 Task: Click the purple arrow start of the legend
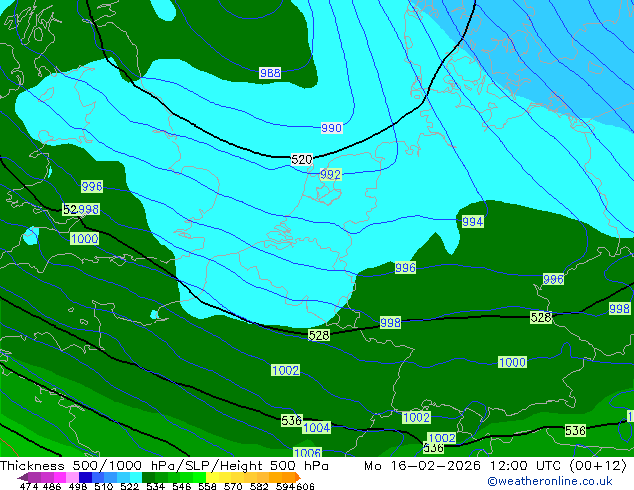tap(22, 477)
